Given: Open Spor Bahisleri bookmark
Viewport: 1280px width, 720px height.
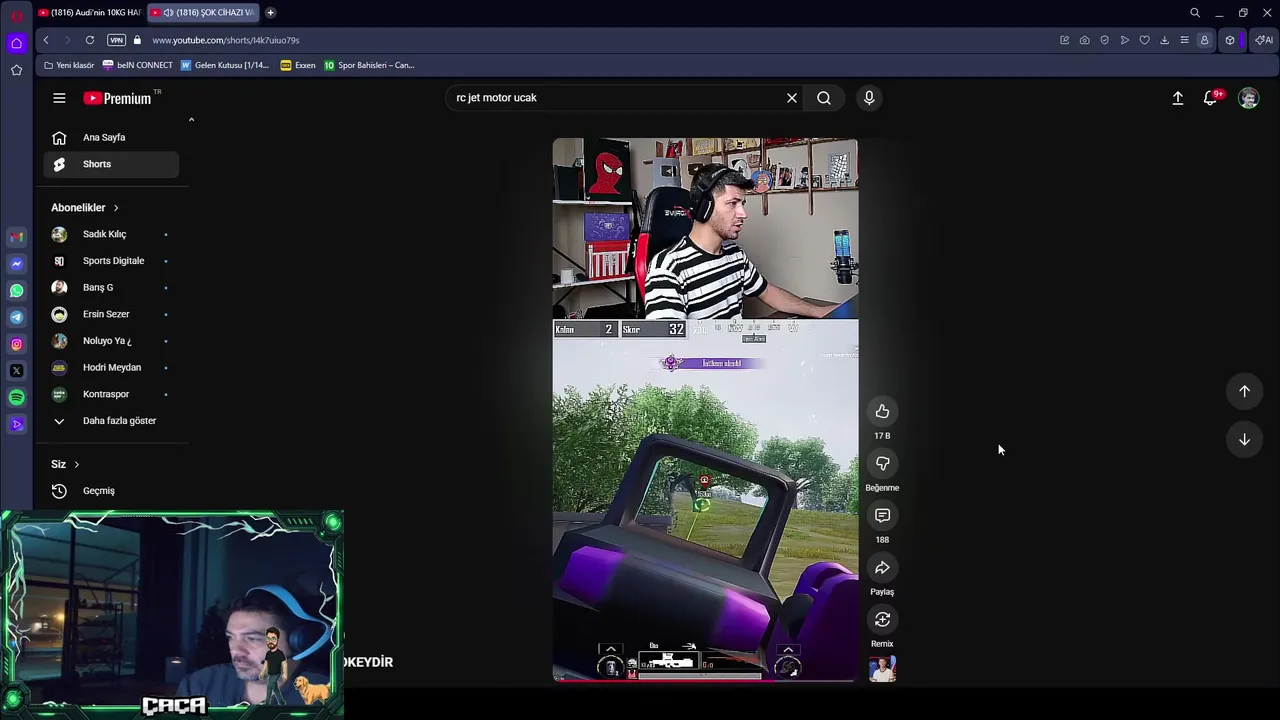Looking at the screenshot, I should (x=369, y=65).
